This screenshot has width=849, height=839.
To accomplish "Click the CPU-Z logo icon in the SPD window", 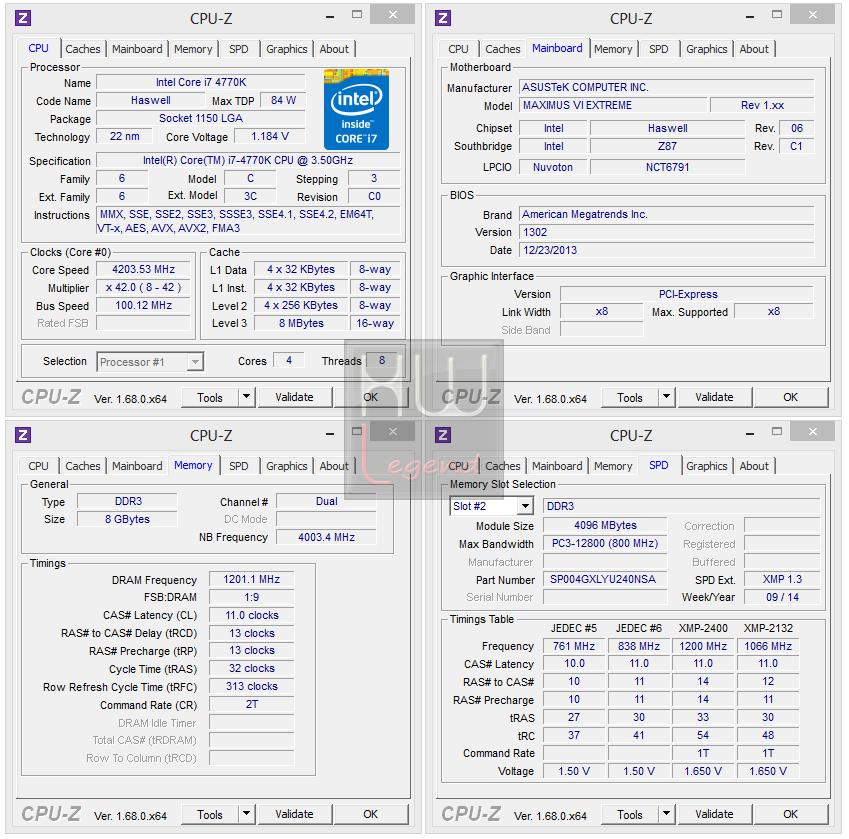I will [443, 435].
